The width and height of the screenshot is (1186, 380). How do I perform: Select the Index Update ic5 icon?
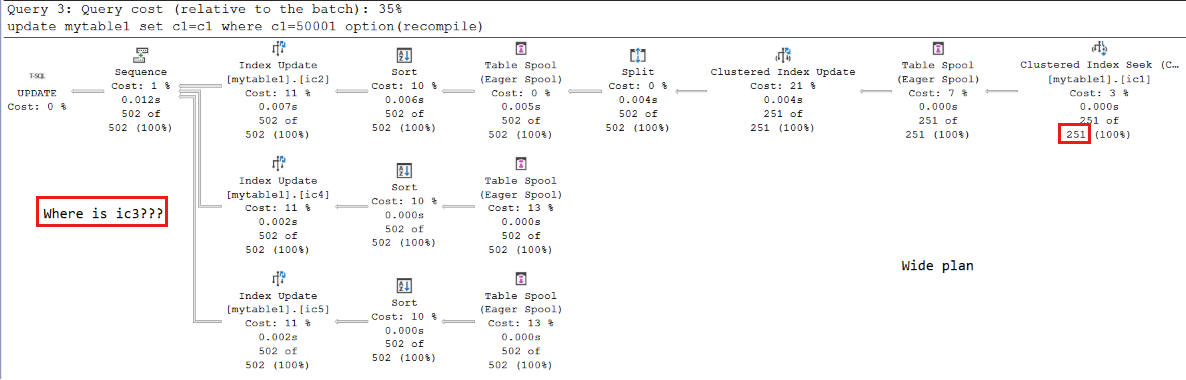tap(278, 279)
